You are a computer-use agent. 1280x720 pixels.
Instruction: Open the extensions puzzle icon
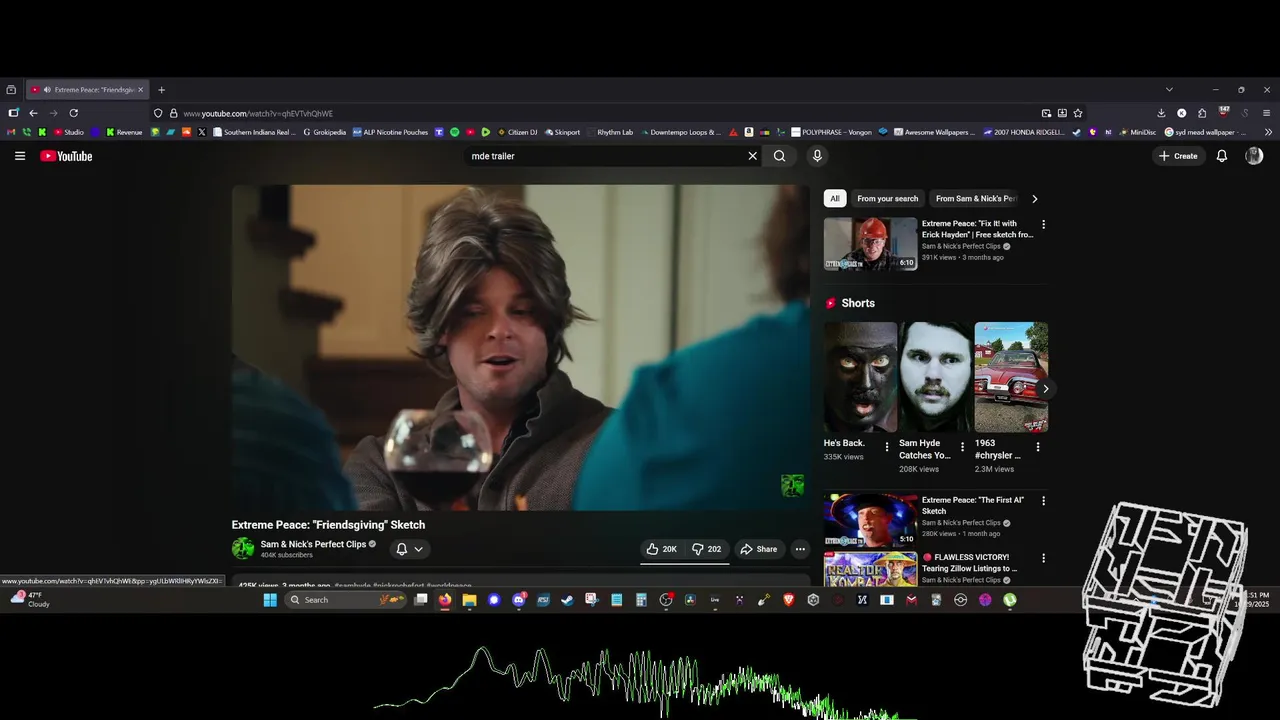click(1202, 113)
